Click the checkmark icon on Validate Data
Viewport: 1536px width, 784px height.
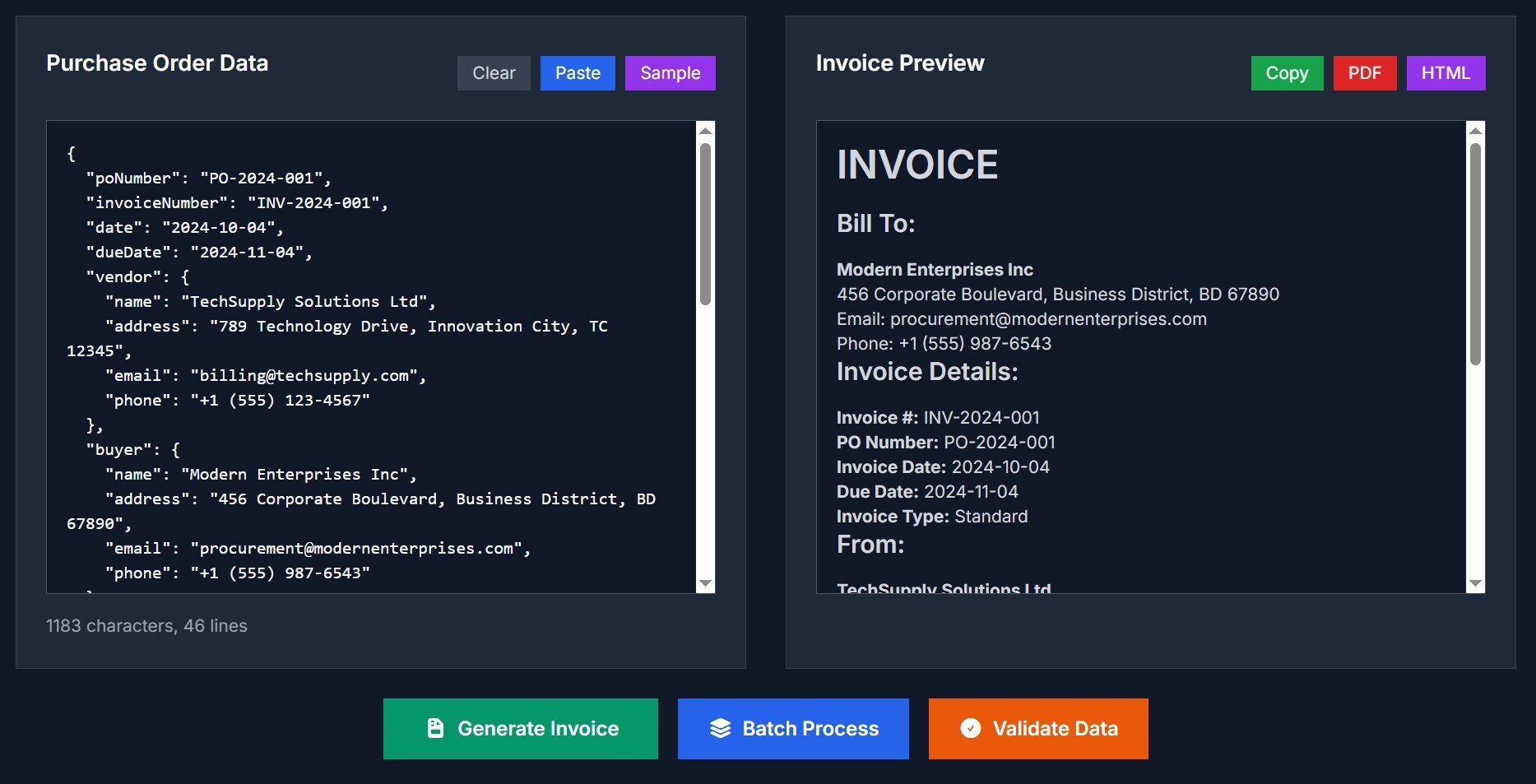coord(971,728)
